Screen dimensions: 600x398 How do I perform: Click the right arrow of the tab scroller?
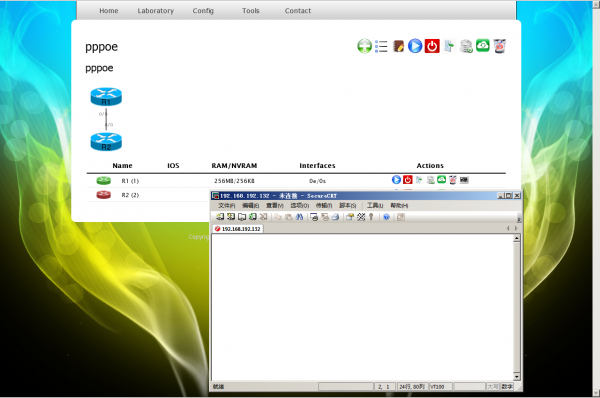point(516,228)
